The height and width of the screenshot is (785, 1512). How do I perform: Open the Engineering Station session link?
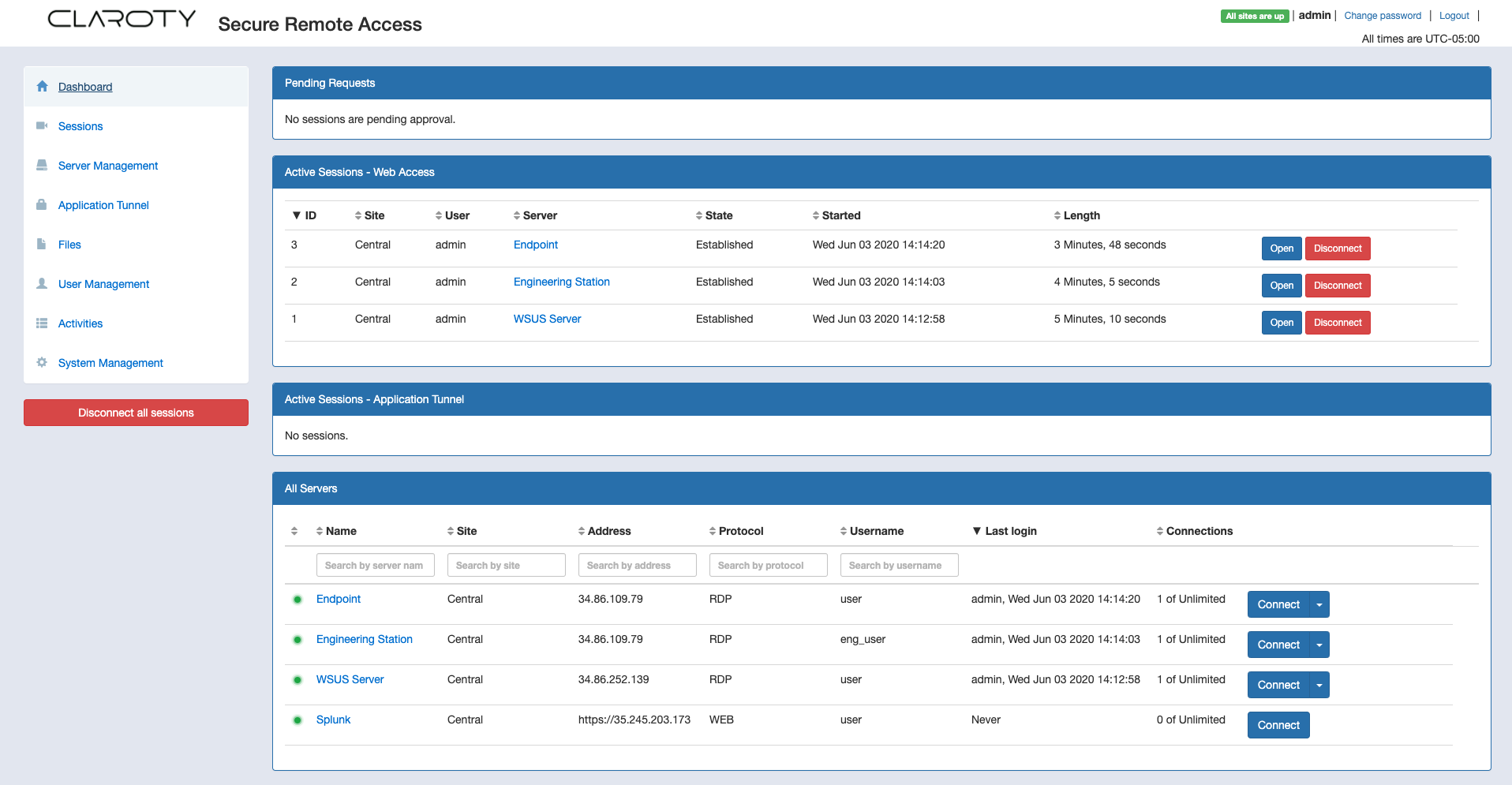tap(561, 282)
